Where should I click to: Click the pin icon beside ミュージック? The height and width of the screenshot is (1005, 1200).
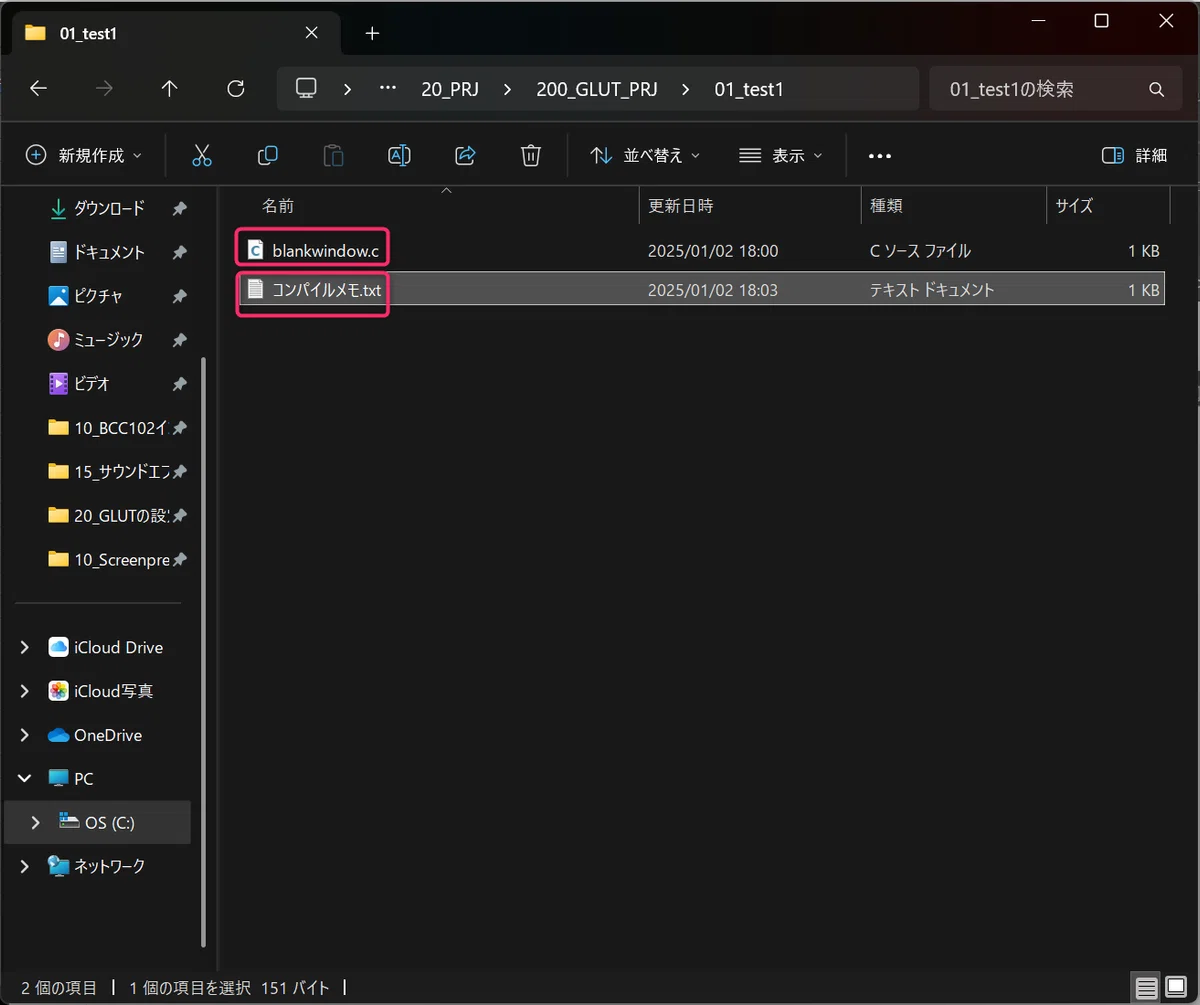(179, 340)
